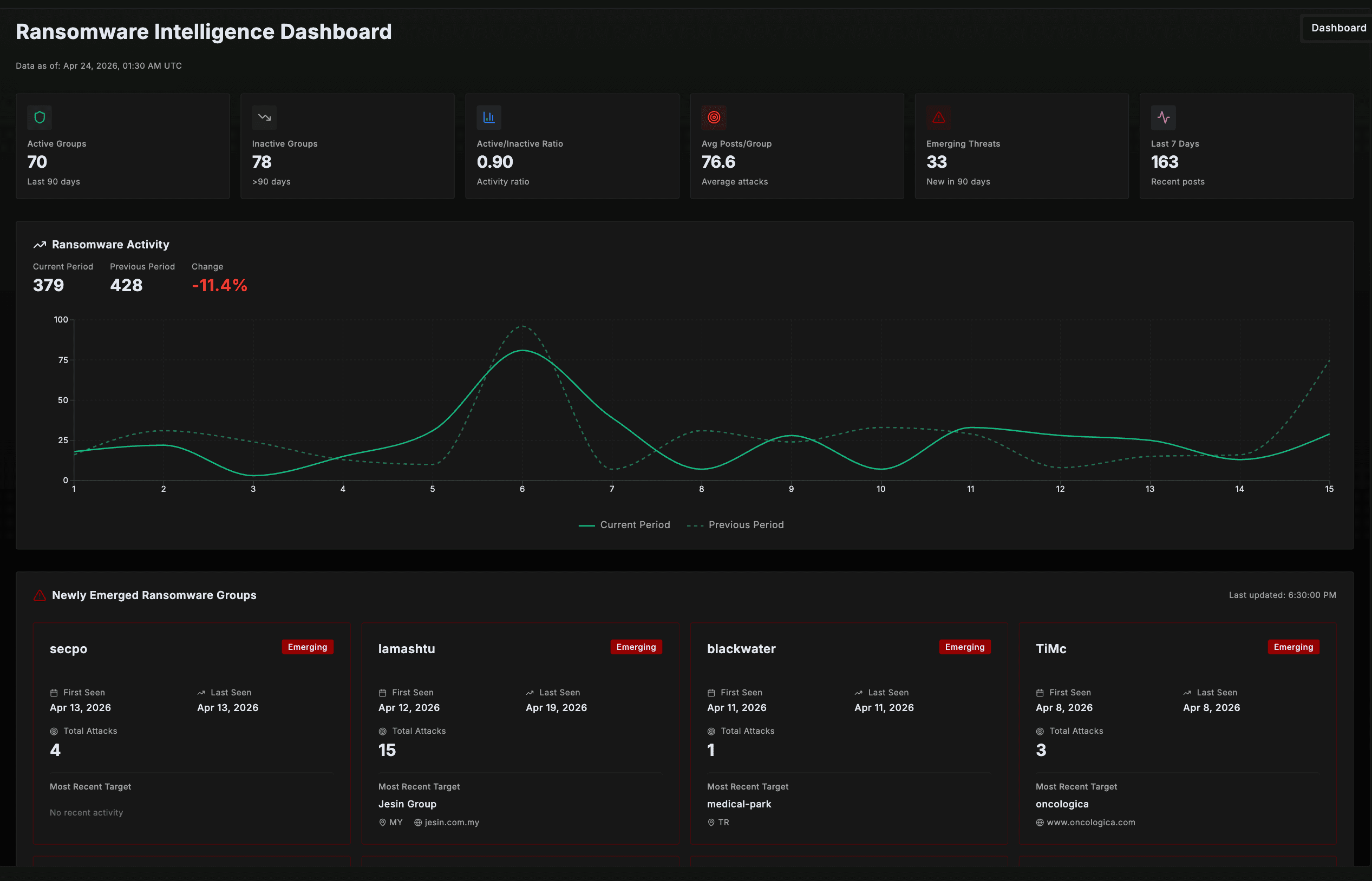Select the downward trend icon on Inactive Groups
Viewport: 1372px width, 881px height.
264,117
